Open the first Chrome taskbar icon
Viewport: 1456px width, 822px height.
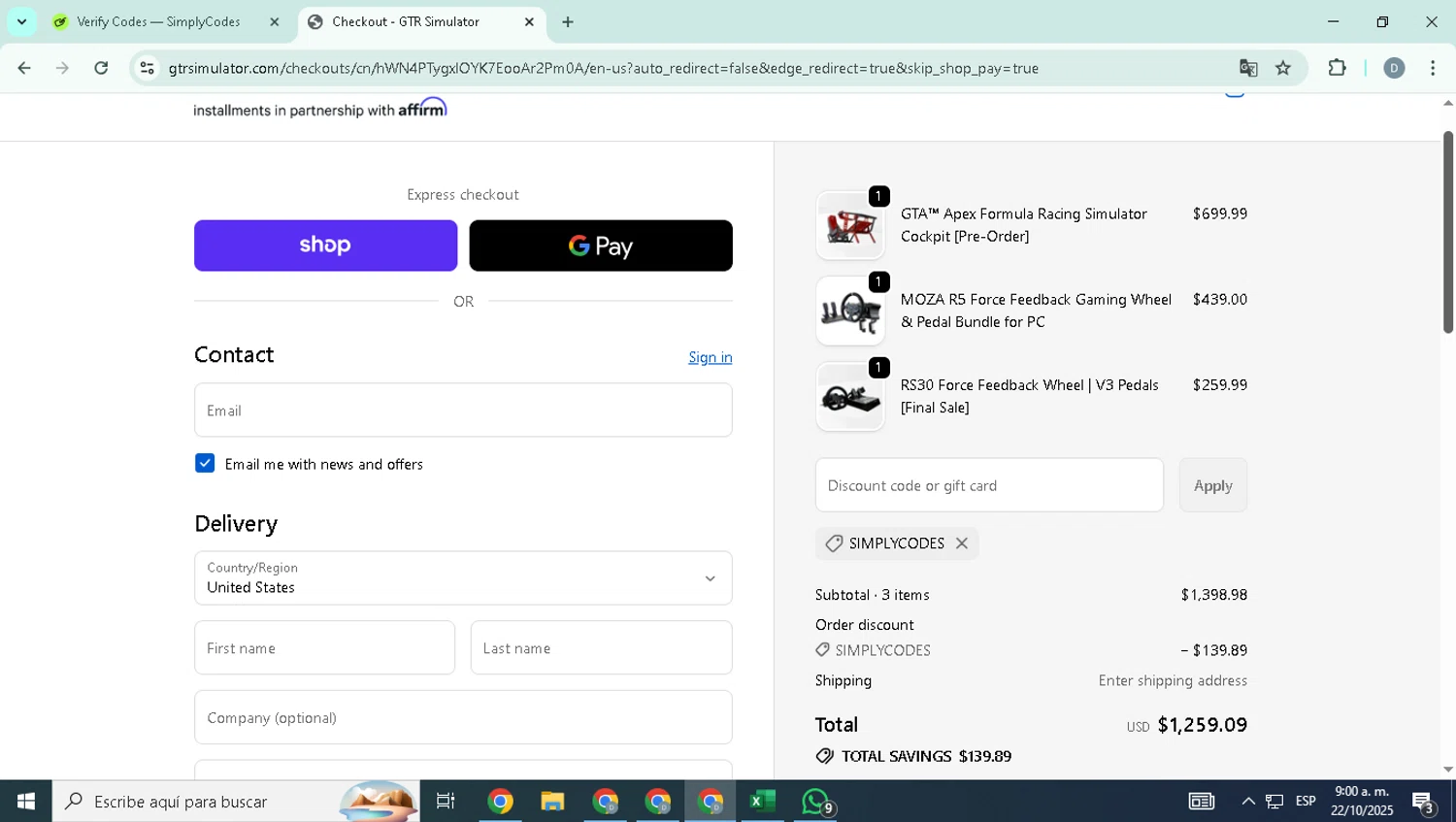(500, 801)
